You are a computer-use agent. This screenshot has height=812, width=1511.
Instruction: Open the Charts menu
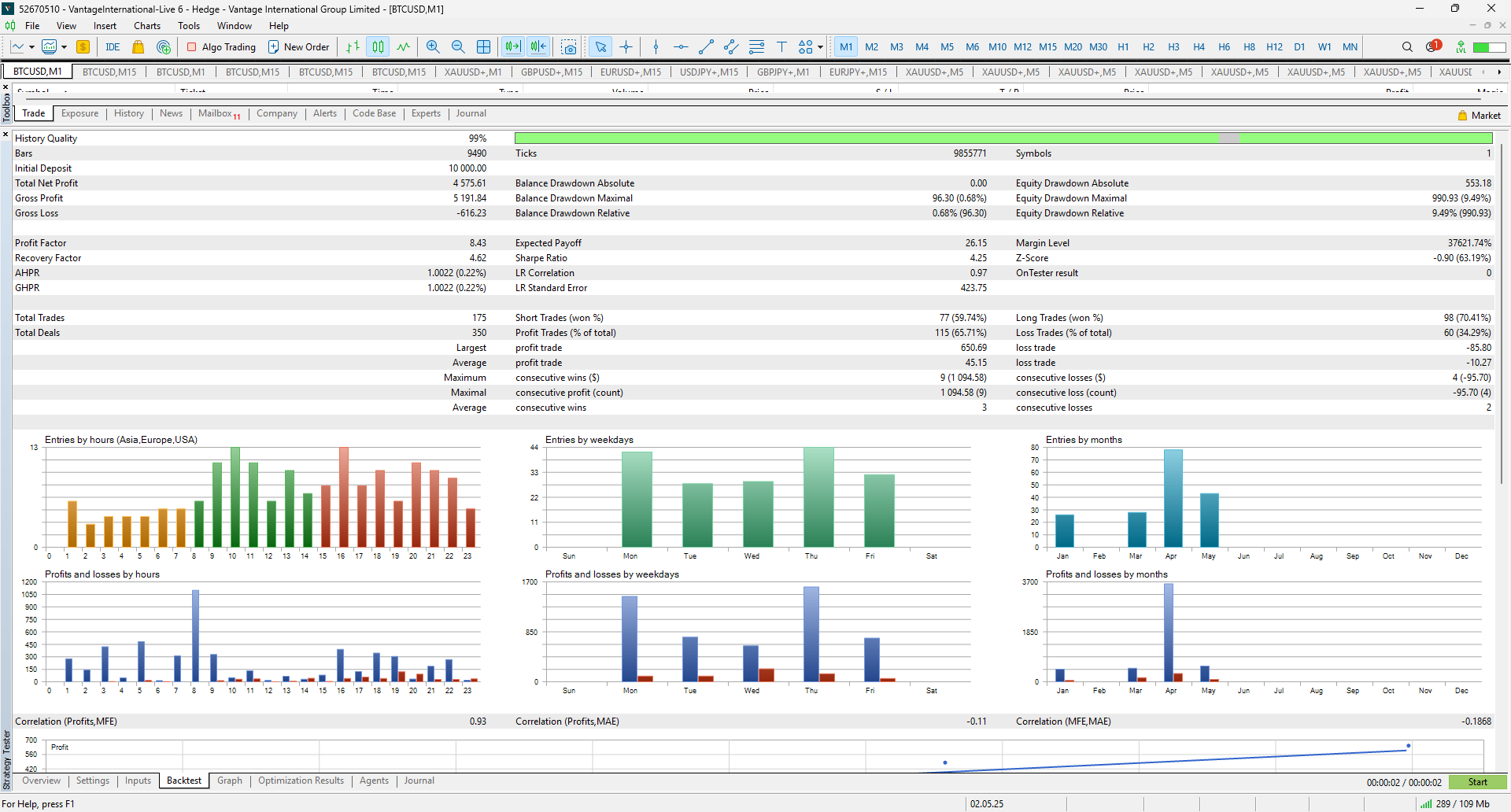[146, 26]
